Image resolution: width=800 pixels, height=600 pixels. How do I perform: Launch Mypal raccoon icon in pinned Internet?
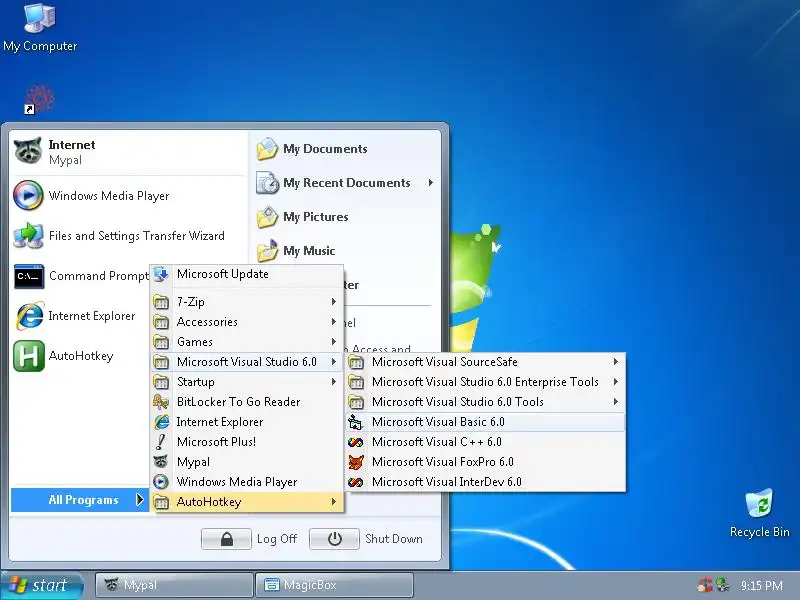coord(28,151)
